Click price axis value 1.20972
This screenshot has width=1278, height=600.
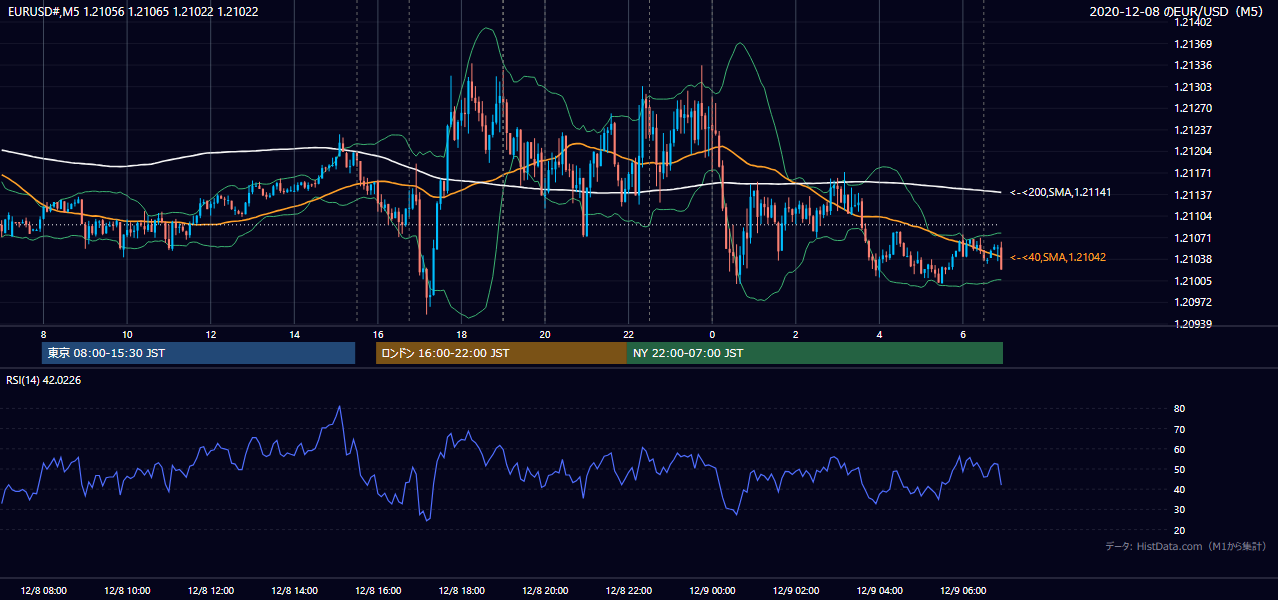tap(1193, 302)
